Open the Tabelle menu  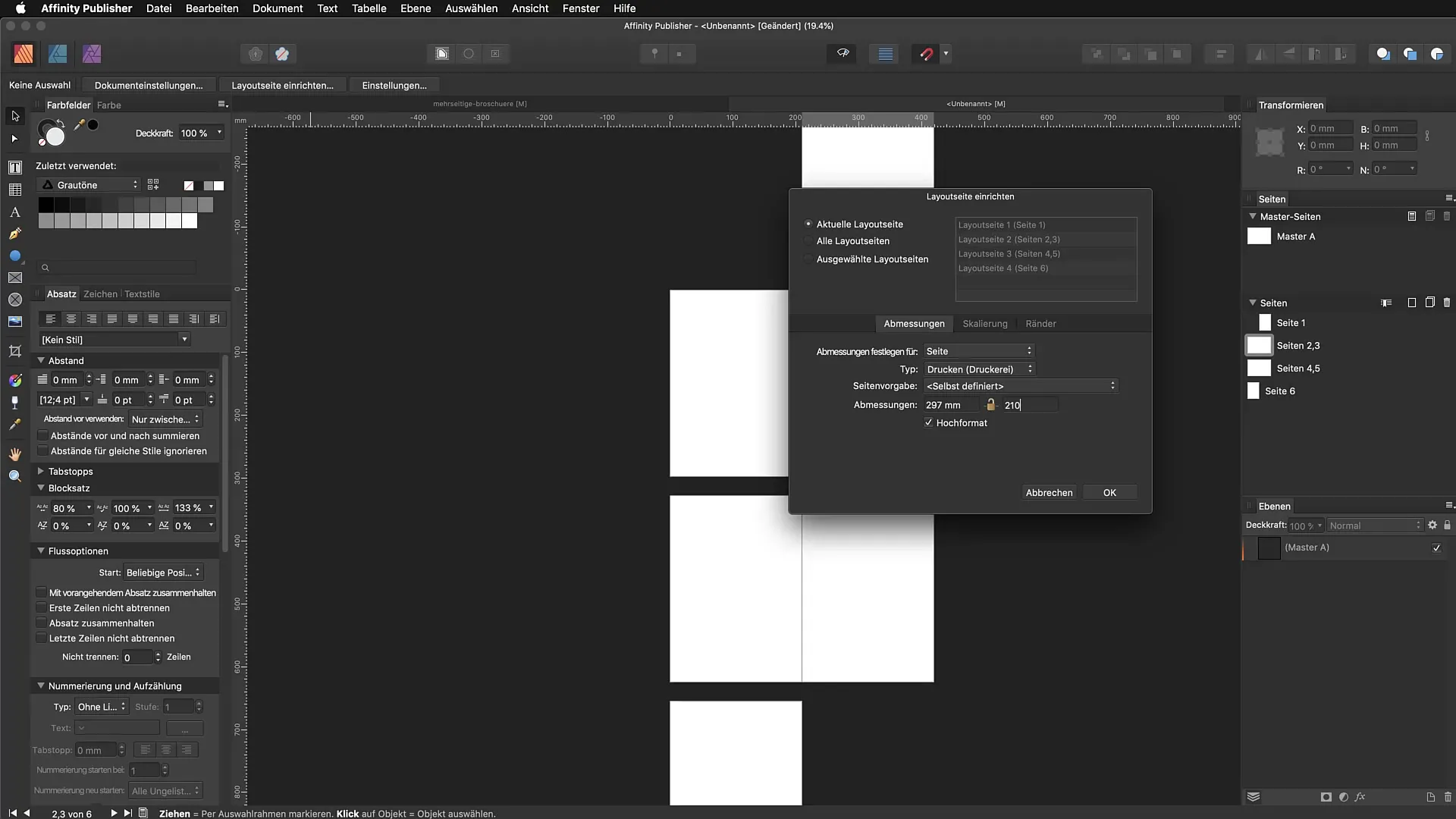point(369,8)
